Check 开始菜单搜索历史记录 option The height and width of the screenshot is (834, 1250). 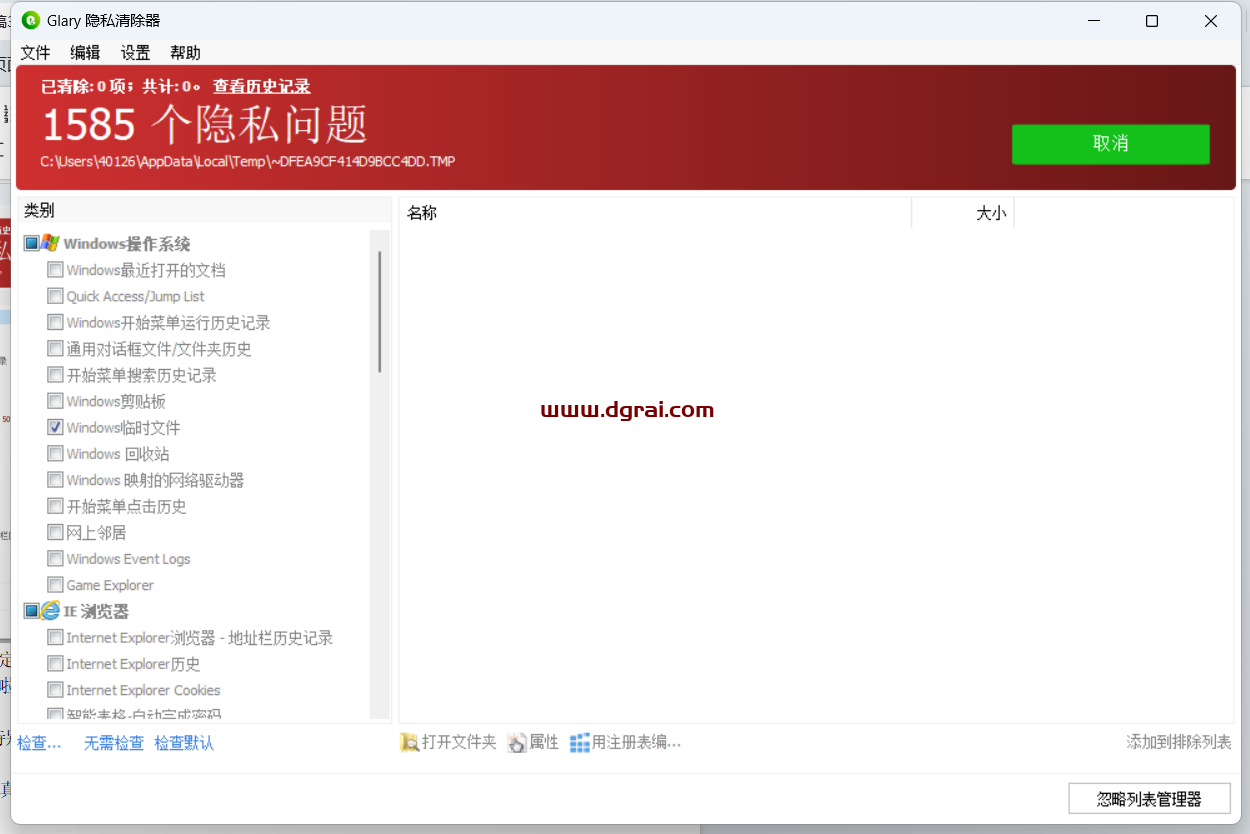pos(55,375)
